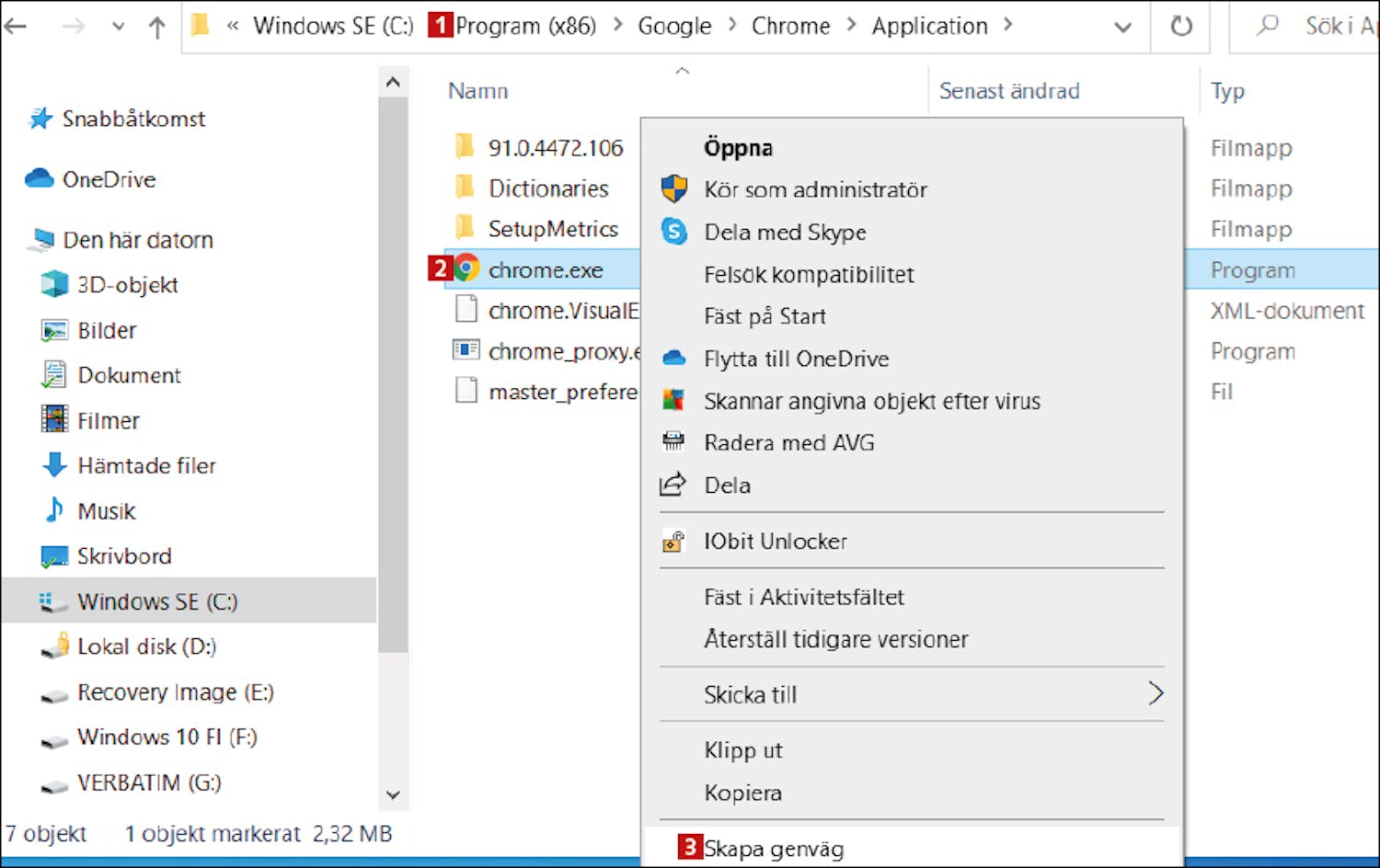Open Musik folder in sidebar
Viewport: 1380px width, 868px height.
pyautogui.click(x=89, y=510)
